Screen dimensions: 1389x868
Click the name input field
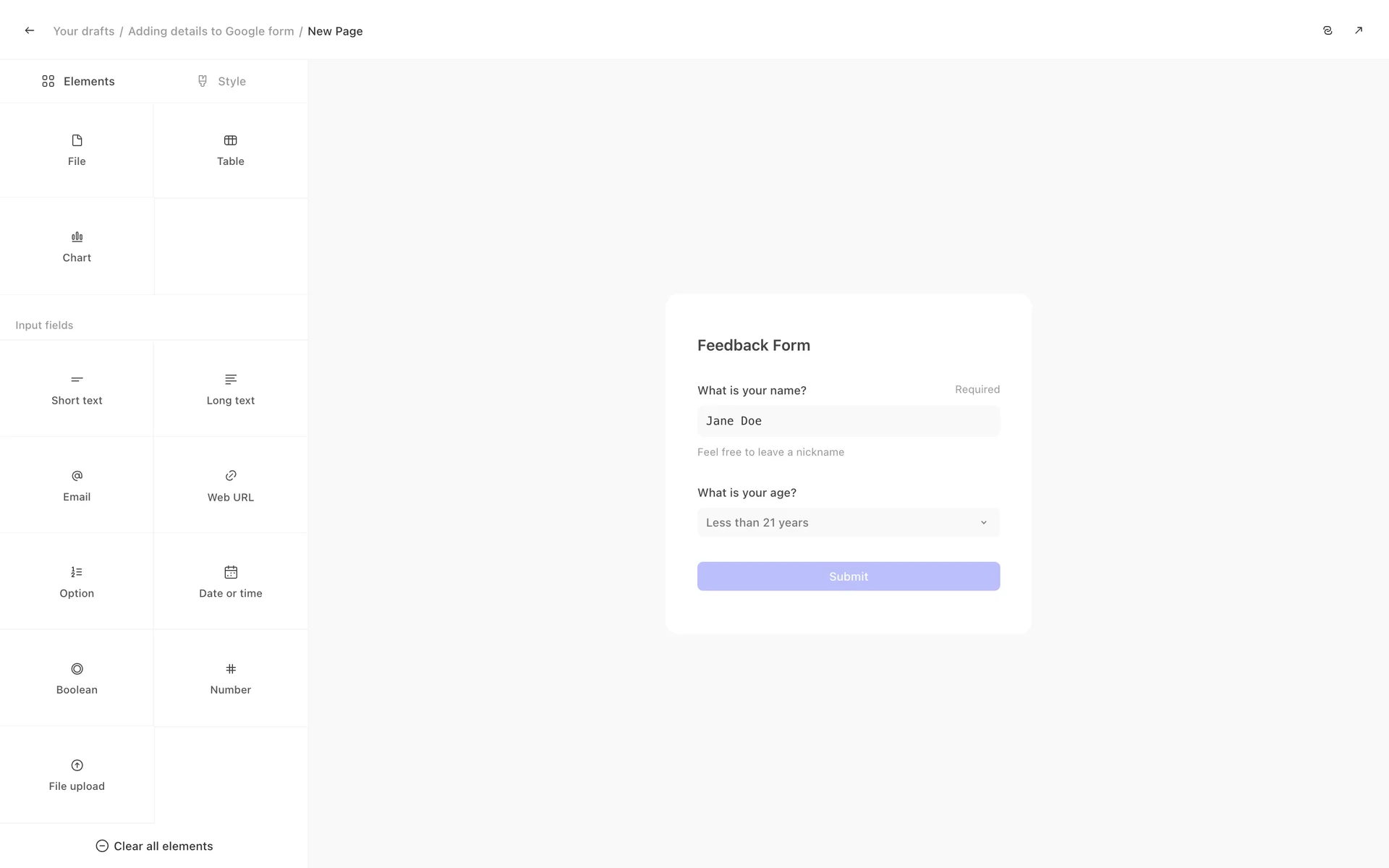[x=848, y=421]
